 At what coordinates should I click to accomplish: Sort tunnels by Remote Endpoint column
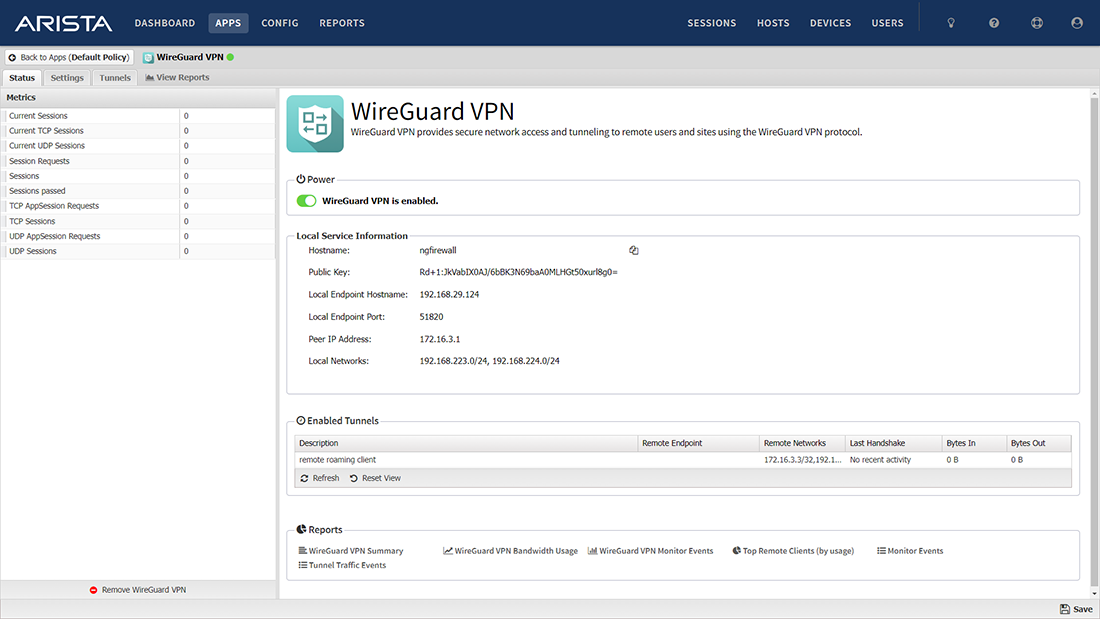pos(698,444)
